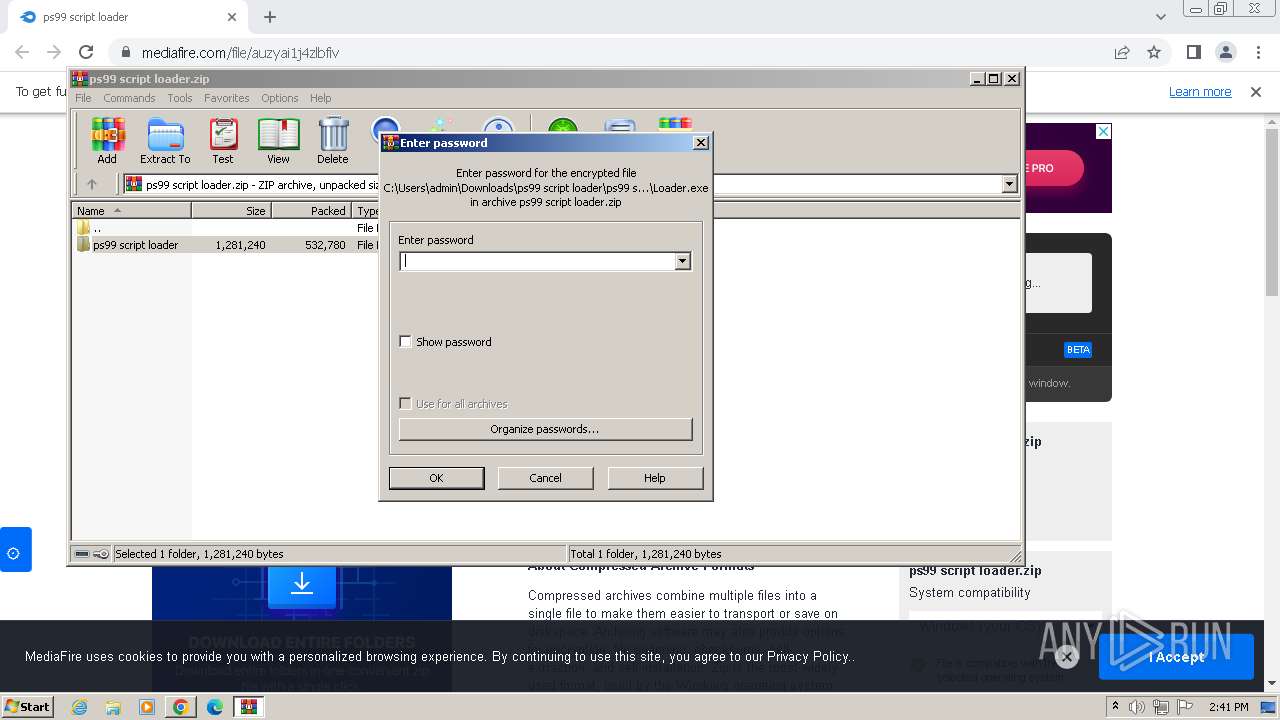Open the Commands menu
1280x720 pixels.
pyautogui.click(x=129, y=98)
